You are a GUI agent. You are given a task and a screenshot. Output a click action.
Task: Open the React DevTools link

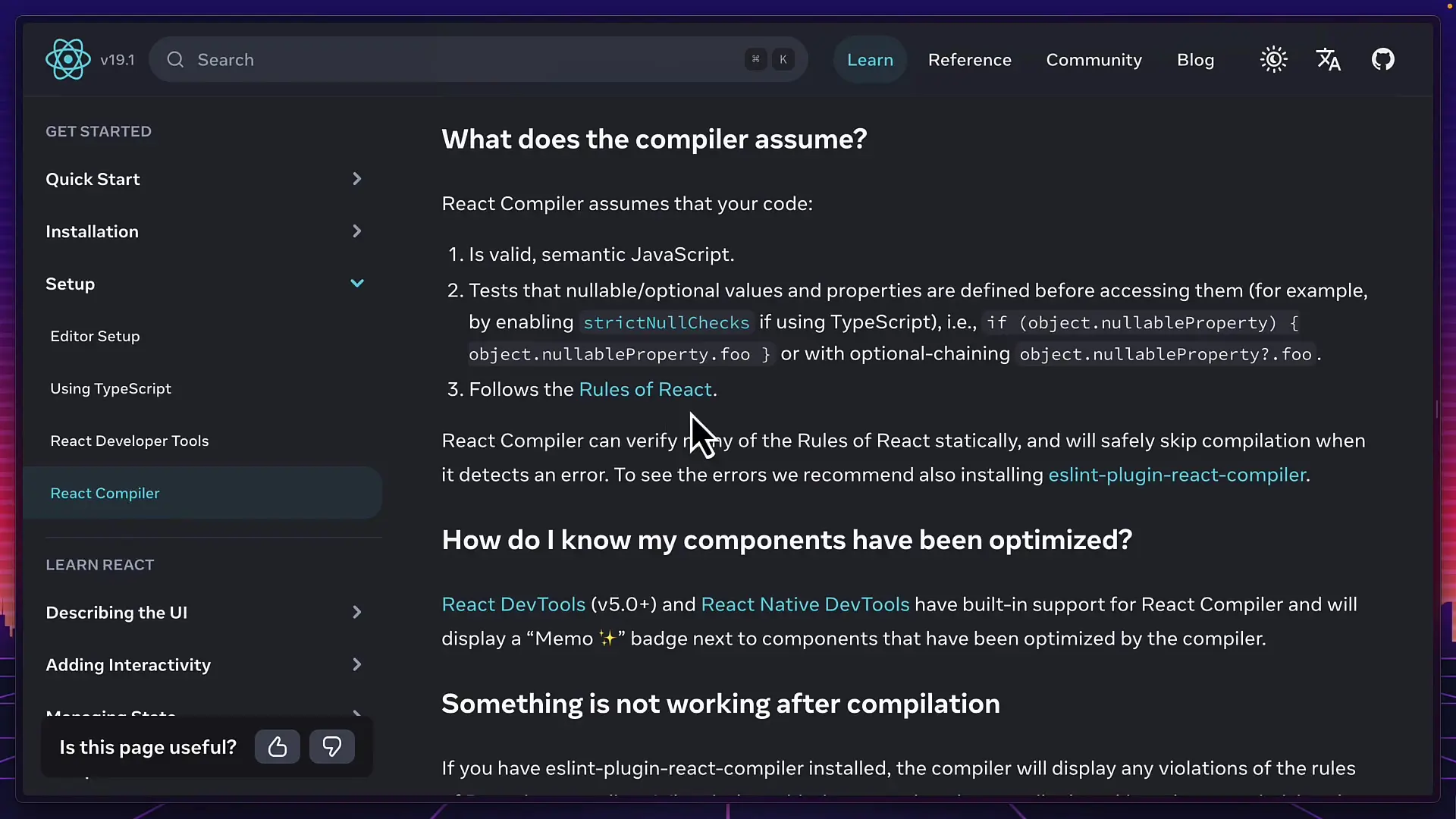(x=513, y=604)
